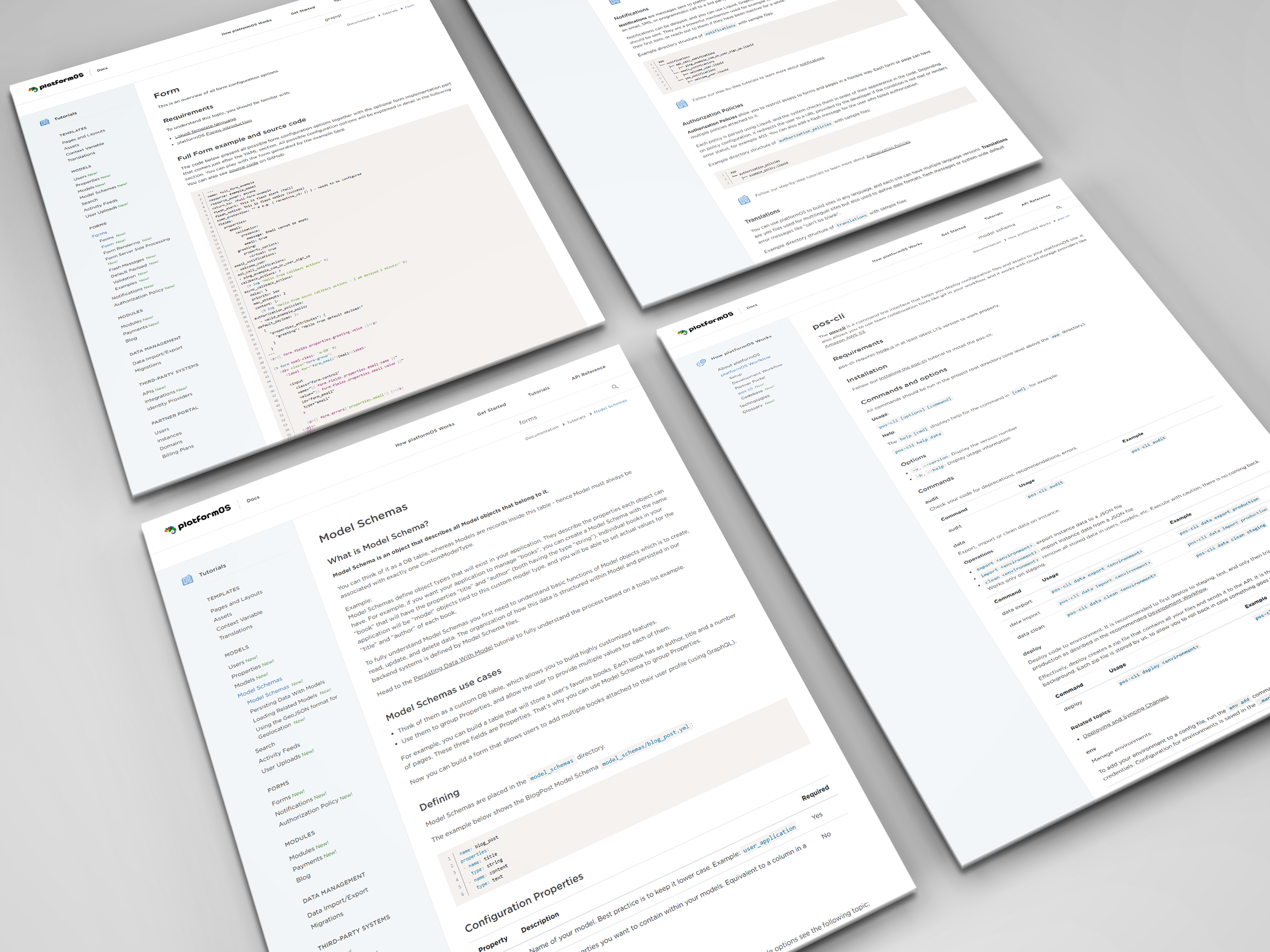Viewport: 1270px width, 952px height.
Task: Open Identity Providers in the Form page sidebar
Action: pyautogui.click(x=169, y=401)
